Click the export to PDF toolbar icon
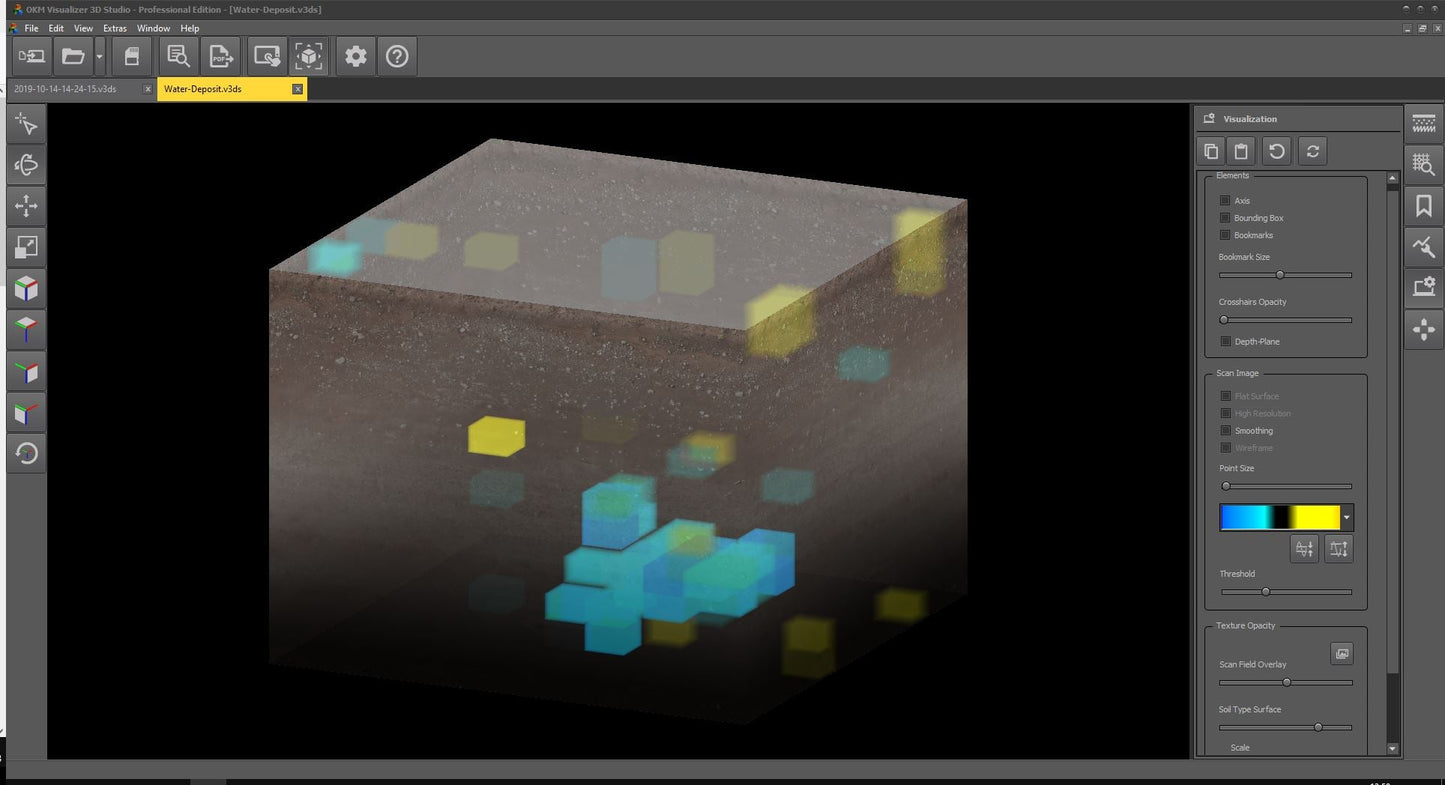The height and width of the screenshot is (785, 1445). [x=220, y=57]
